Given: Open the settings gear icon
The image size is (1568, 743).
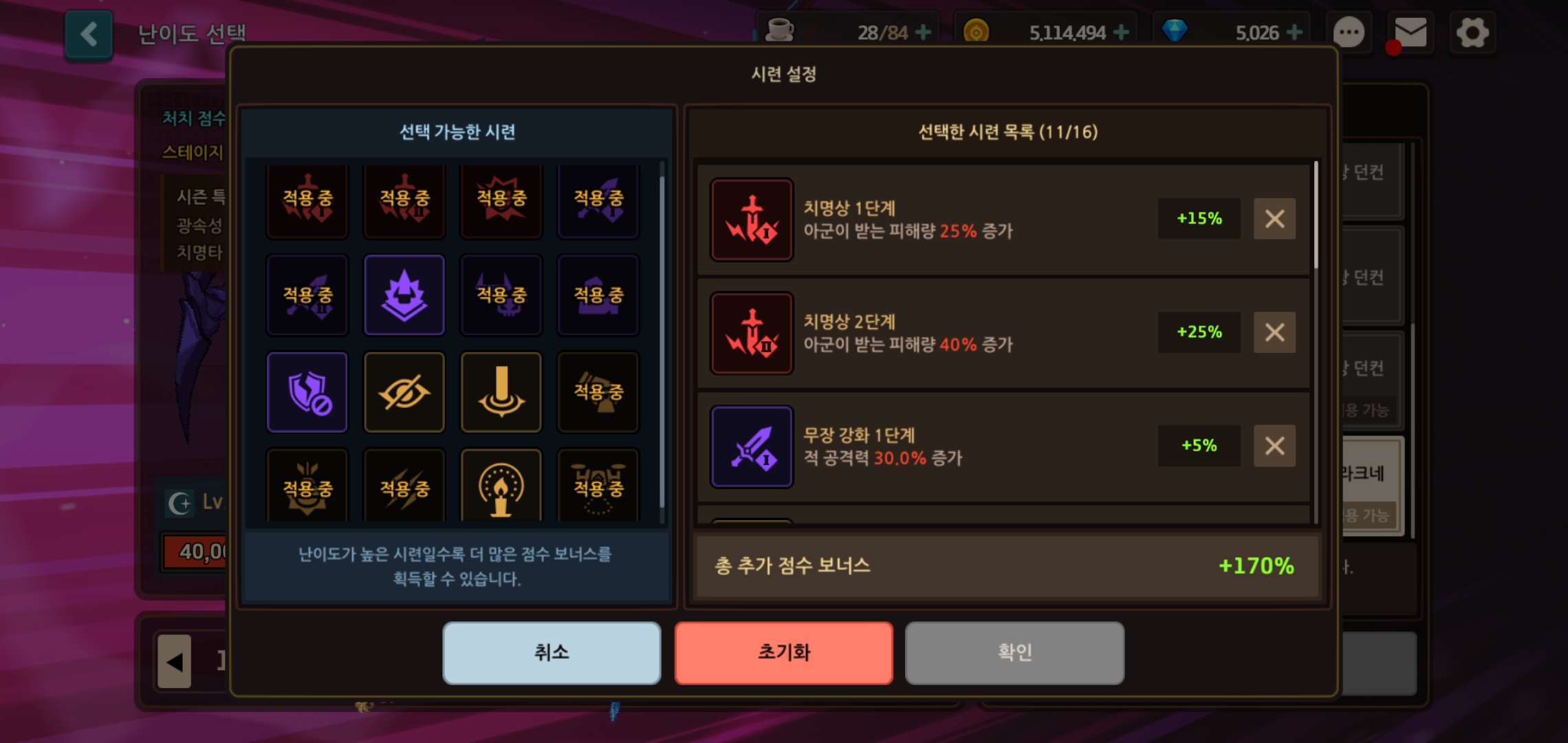Looking at the screenshot, I should [x=1472, y=32].
